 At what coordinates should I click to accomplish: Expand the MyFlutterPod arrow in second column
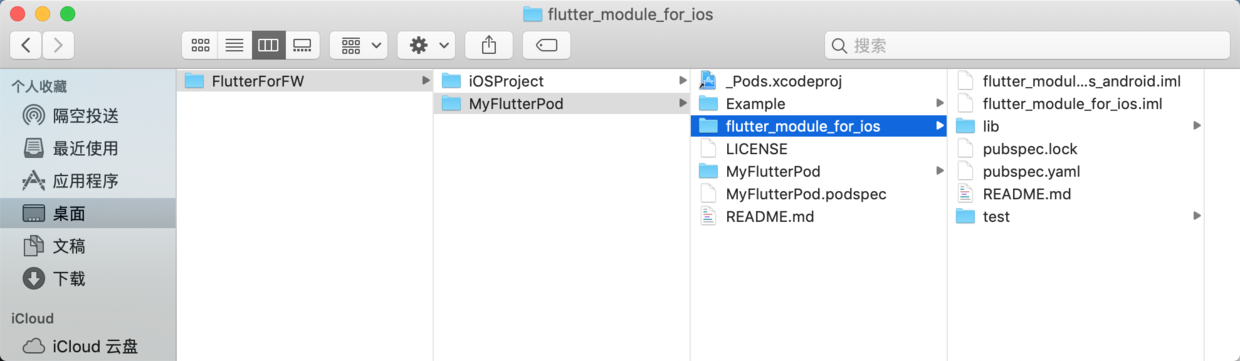[682, 103]
